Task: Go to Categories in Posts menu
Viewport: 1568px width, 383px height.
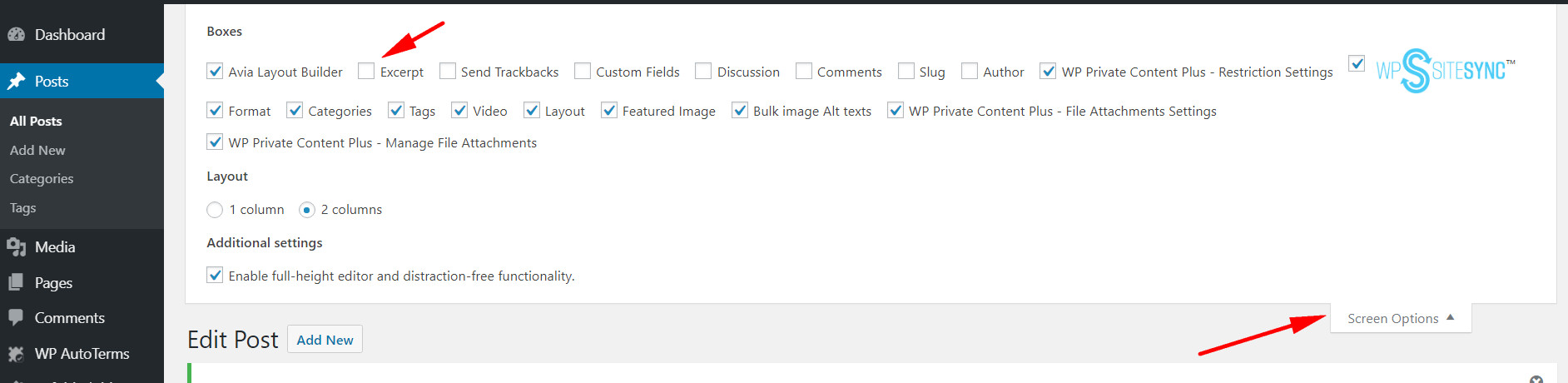Action: coord(42,179)
